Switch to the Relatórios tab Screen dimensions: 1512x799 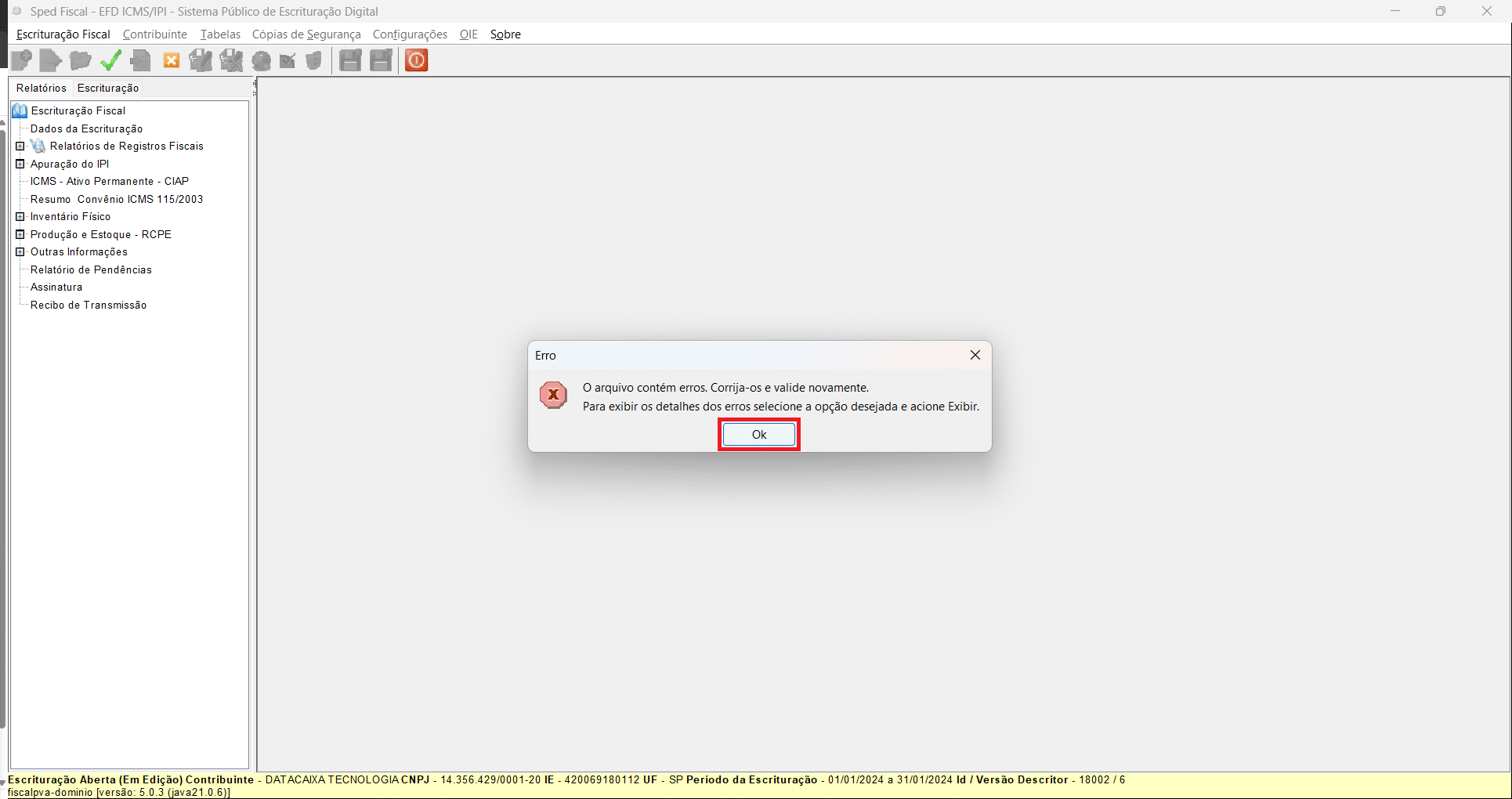coord(42,88)
